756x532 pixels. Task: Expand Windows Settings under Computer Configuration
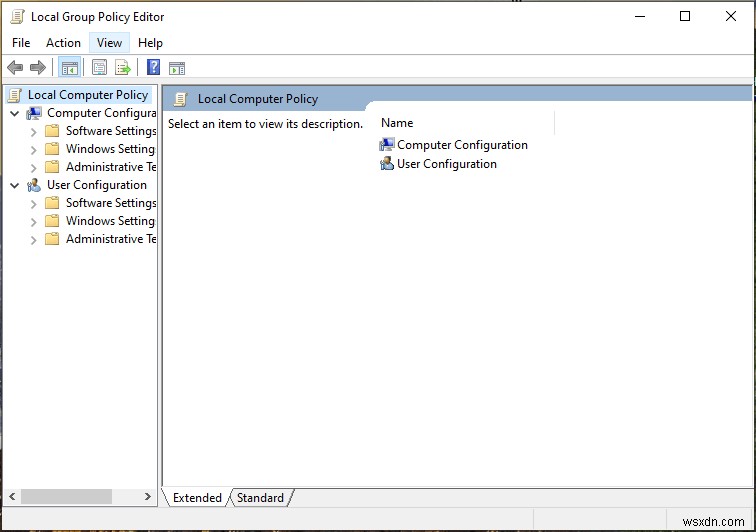tap(33, 150)
